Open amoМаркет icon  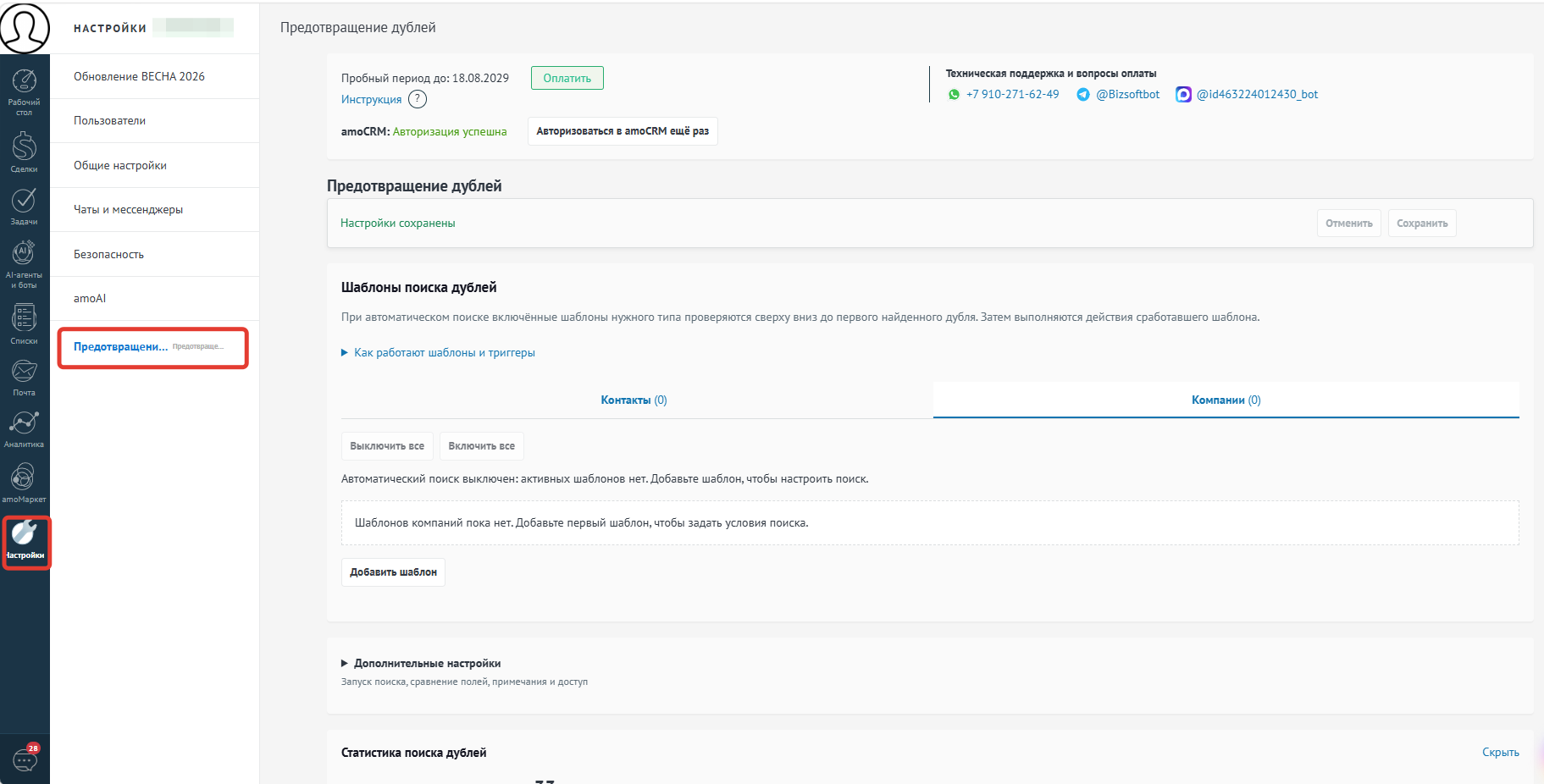pos(24,483)
